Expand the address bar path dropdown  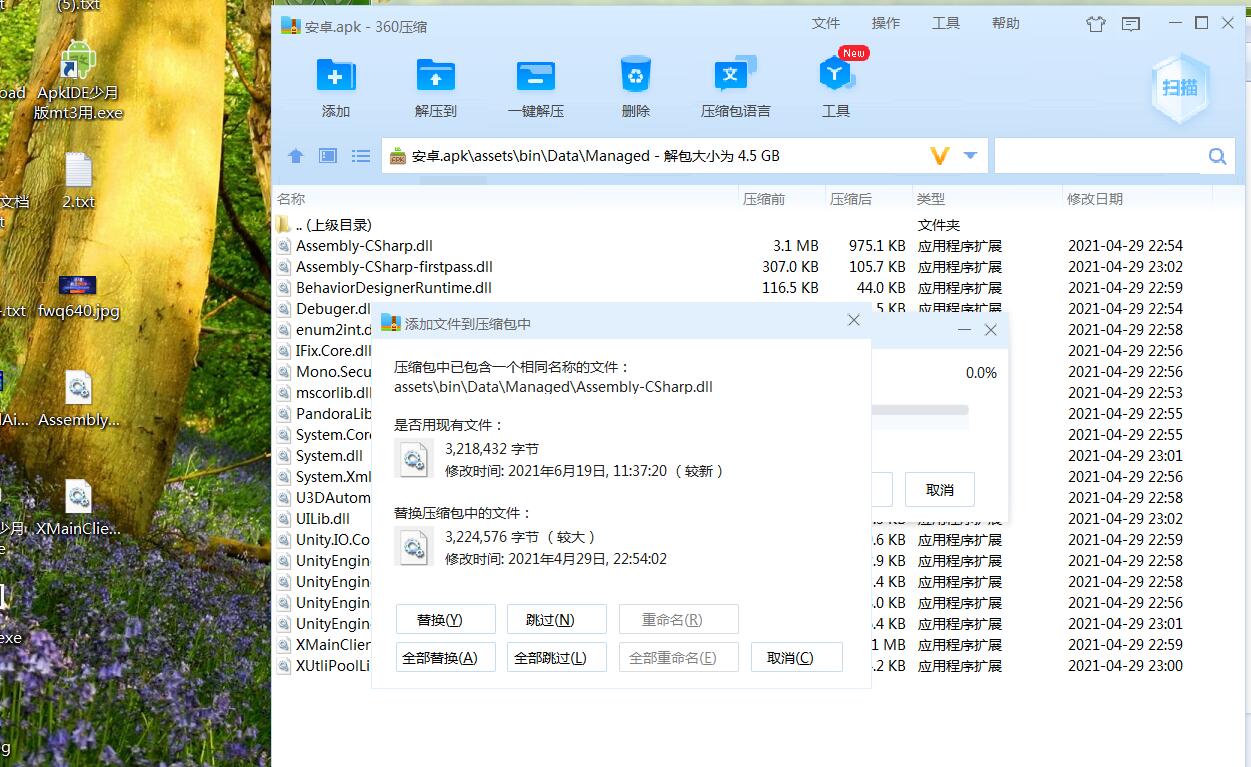click(970, 156)
